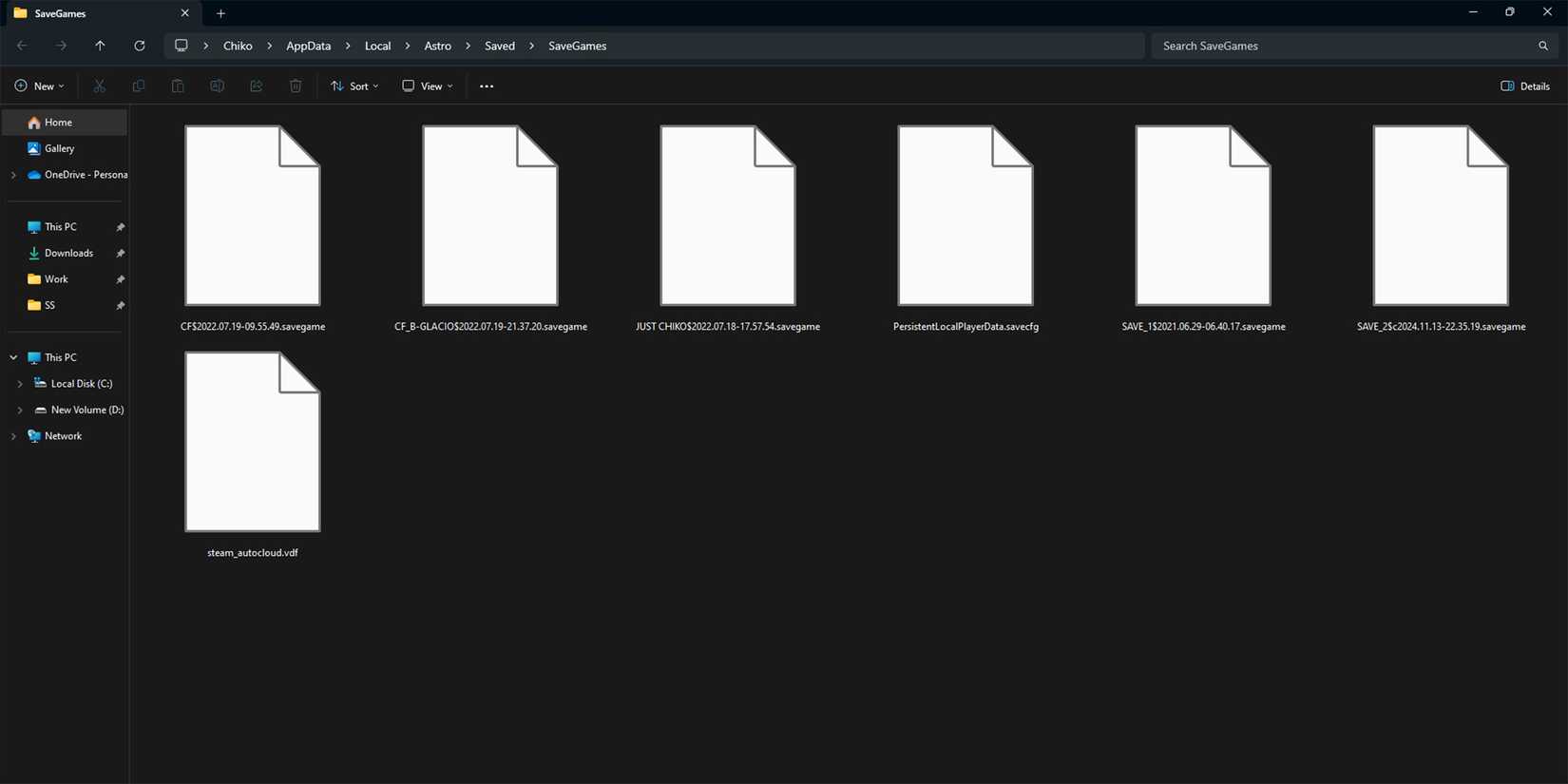Viewport: 1568px width, 784px height.
Task: Navigate to Astro in breadcrumb
Action: point(437,46)
